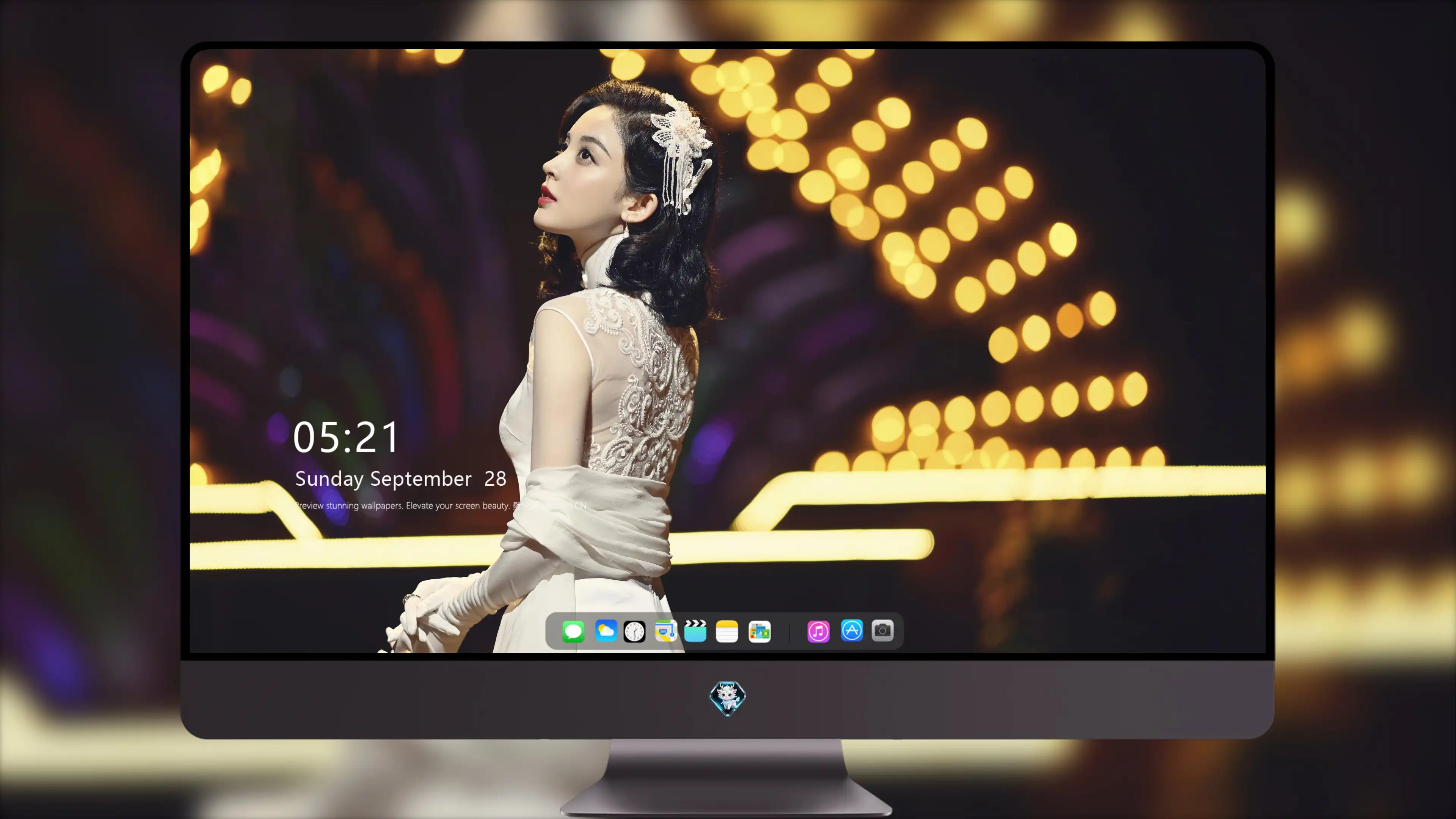Open the yellow Notes app in dock
Image resolution: width=1456 pixels, height=819 pixels.
(727, 631)
